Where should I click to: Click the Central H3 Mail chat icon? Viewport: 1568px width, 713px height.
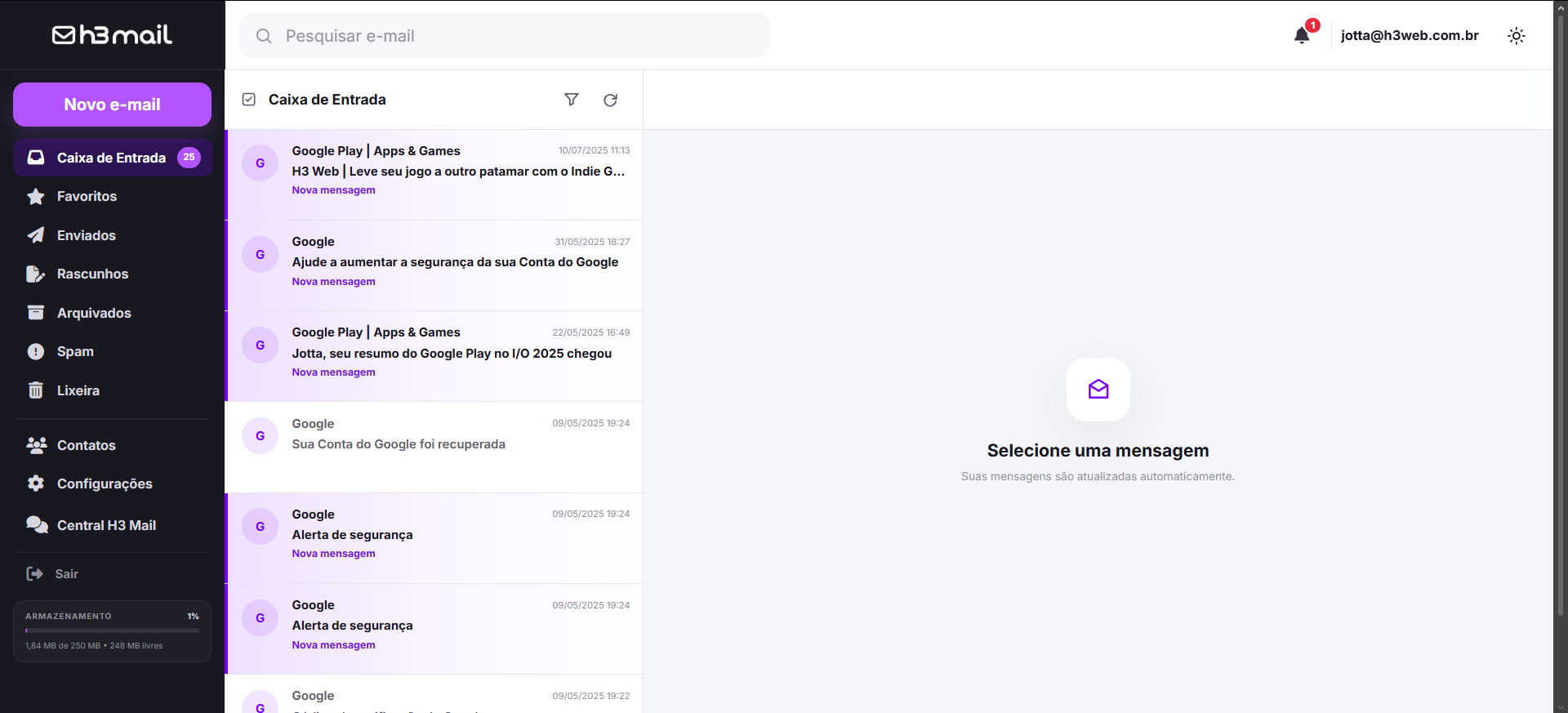pos(37,525)
